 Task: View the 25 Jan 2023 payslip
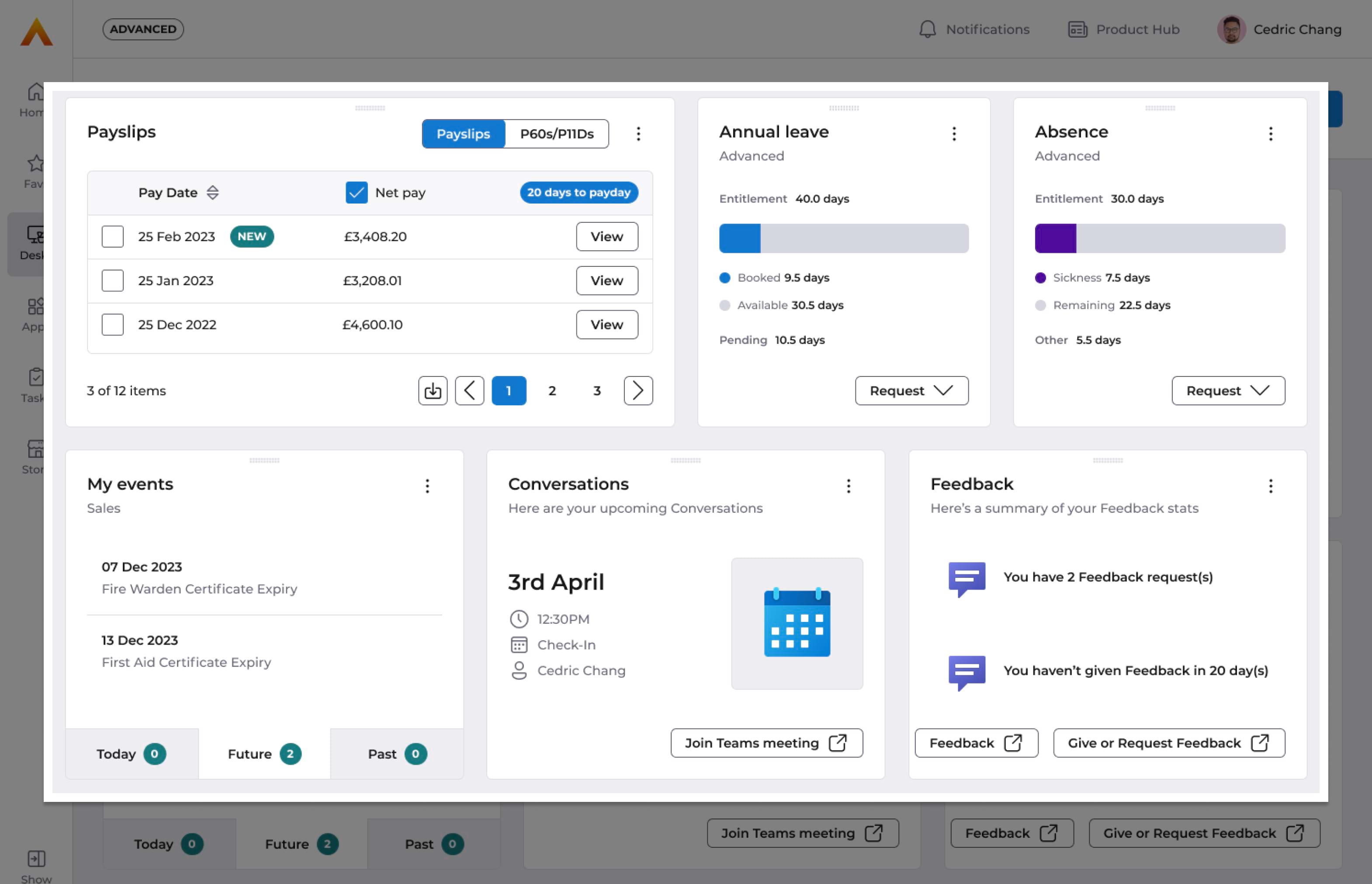point(607,281)
